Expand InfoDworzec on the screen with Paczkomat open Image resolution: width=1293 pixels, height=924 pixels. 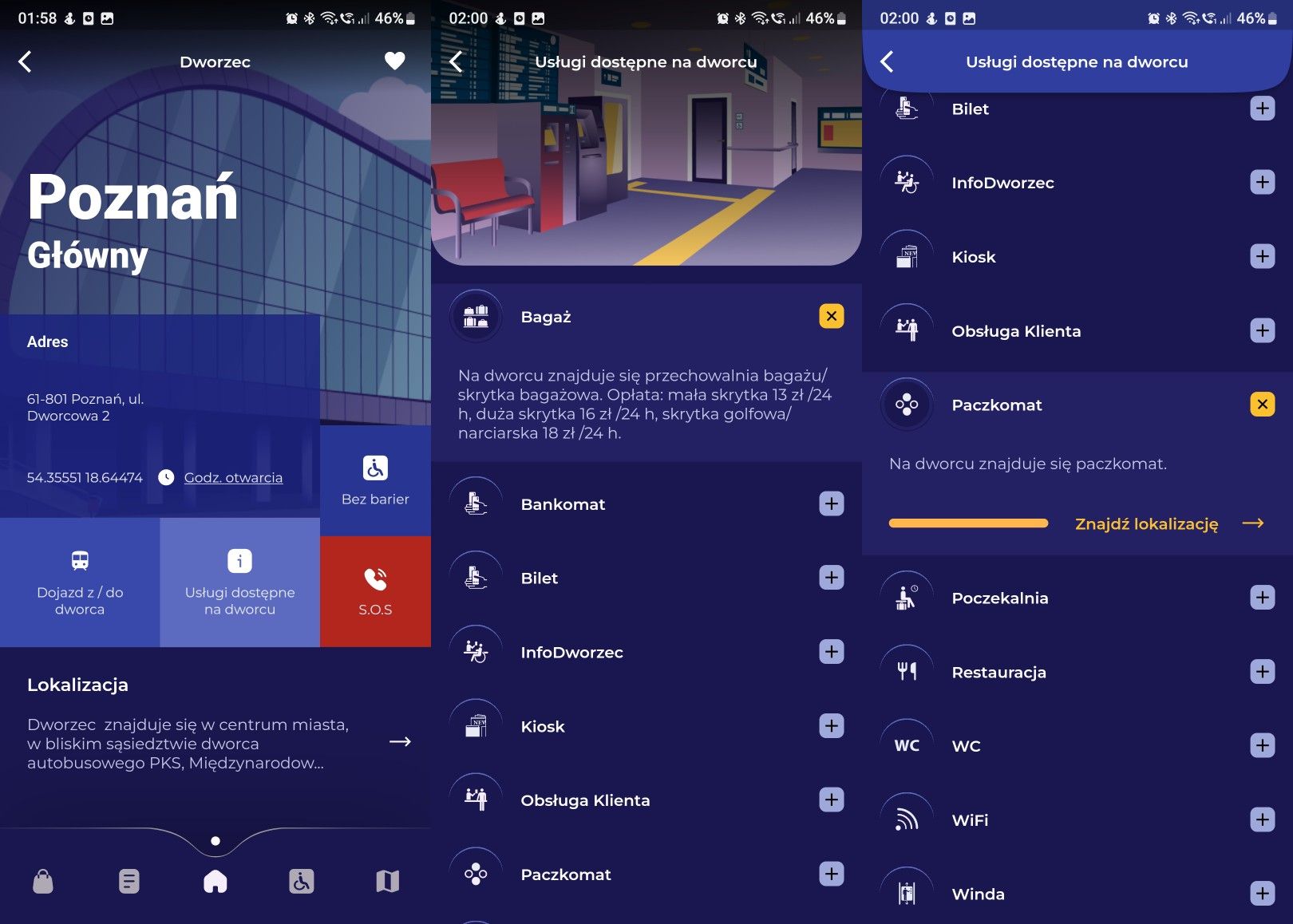coord(1263,183)
